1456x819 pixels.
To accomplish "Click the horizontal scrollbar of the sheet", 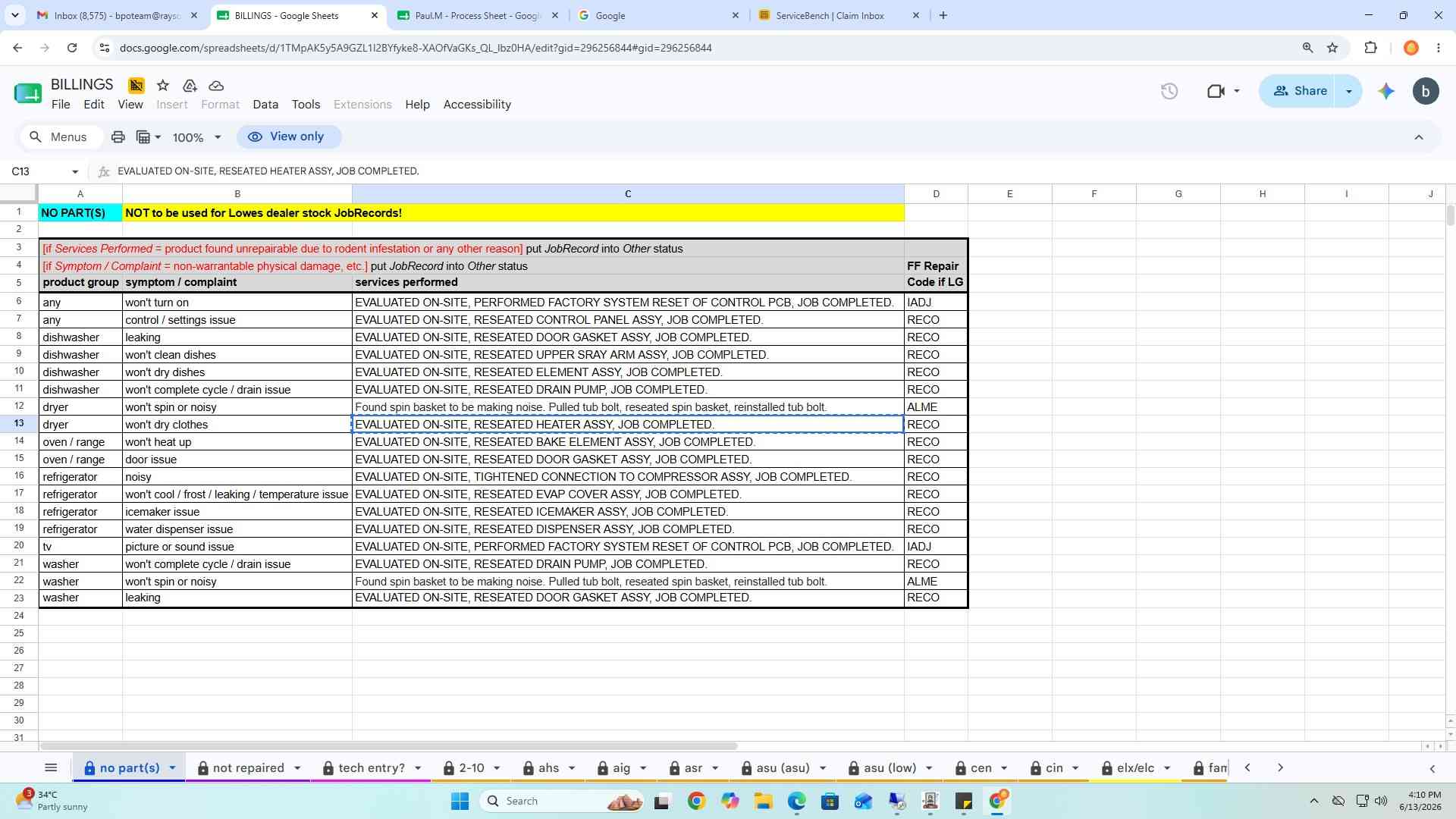I will coord(388,746).
